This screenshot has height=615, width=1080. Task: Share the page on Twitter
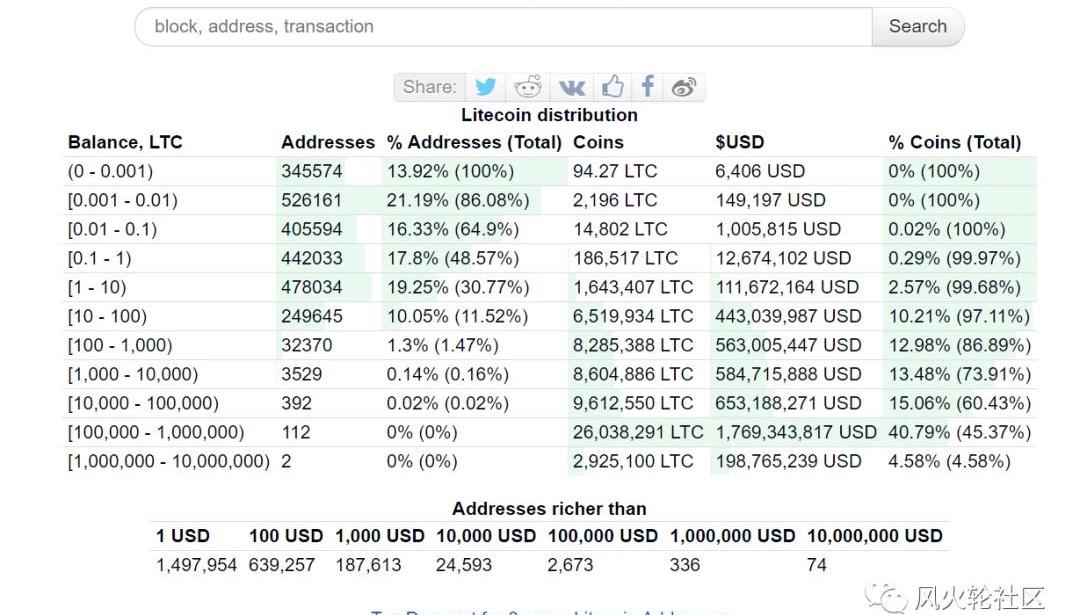pyautogui.click(x=486, y=87)
